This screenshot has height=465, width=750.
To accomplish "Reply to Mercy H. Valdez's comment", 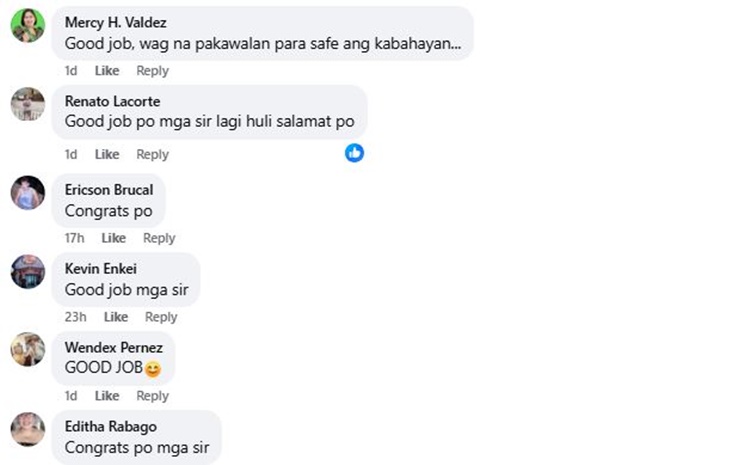I will click(153, 71).
